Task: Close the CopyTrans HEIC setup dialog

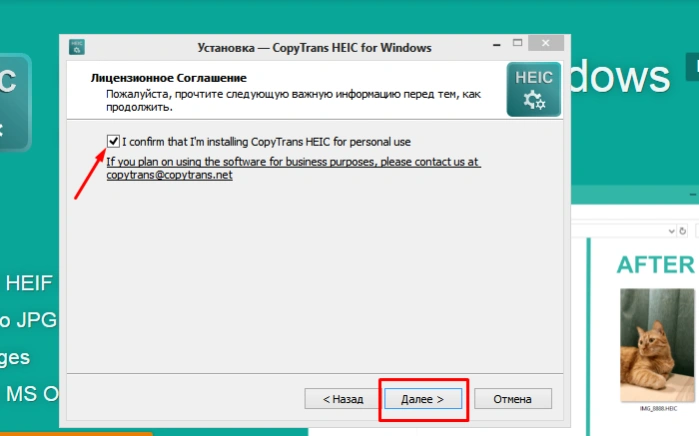Action: [546, 43]
